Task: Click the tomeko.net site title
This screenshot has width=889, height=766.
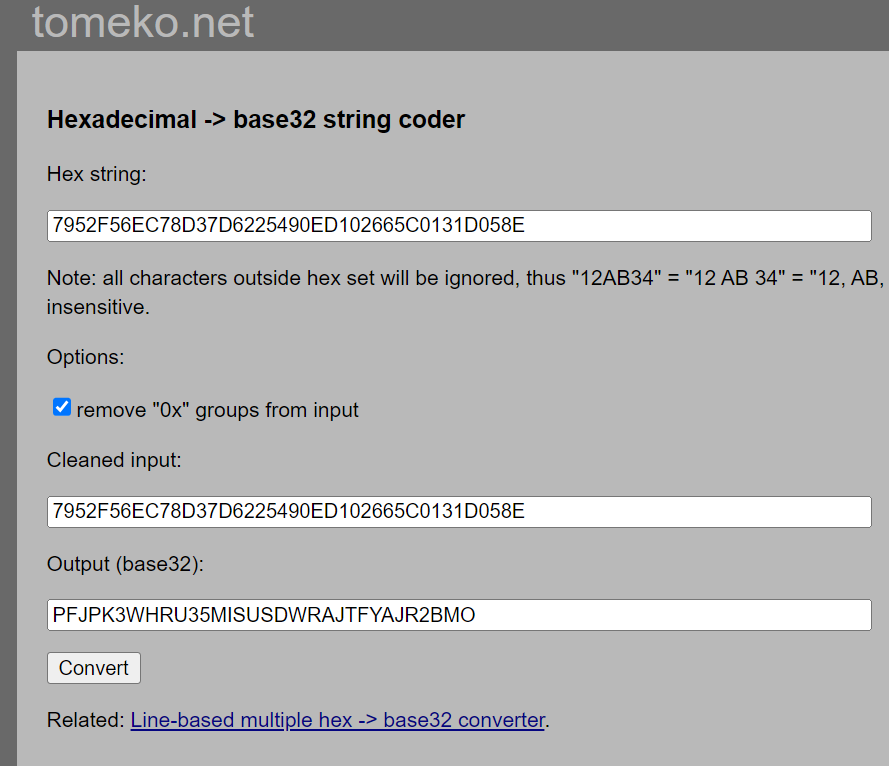Action: (143, 22)
